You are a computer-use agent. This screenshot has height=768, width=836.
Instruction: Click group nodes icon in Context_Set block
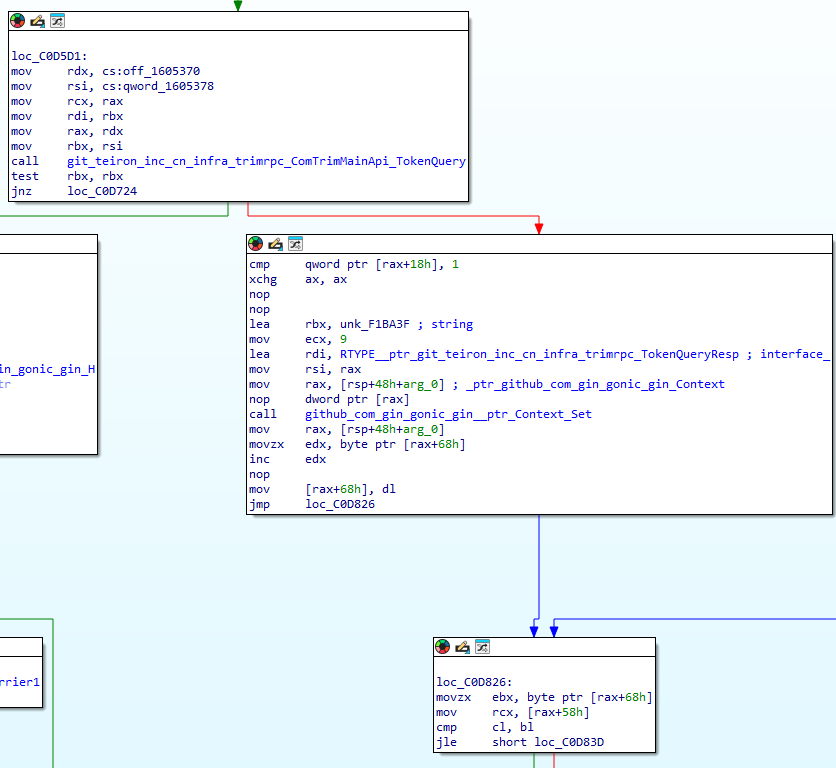click(295, 244)
